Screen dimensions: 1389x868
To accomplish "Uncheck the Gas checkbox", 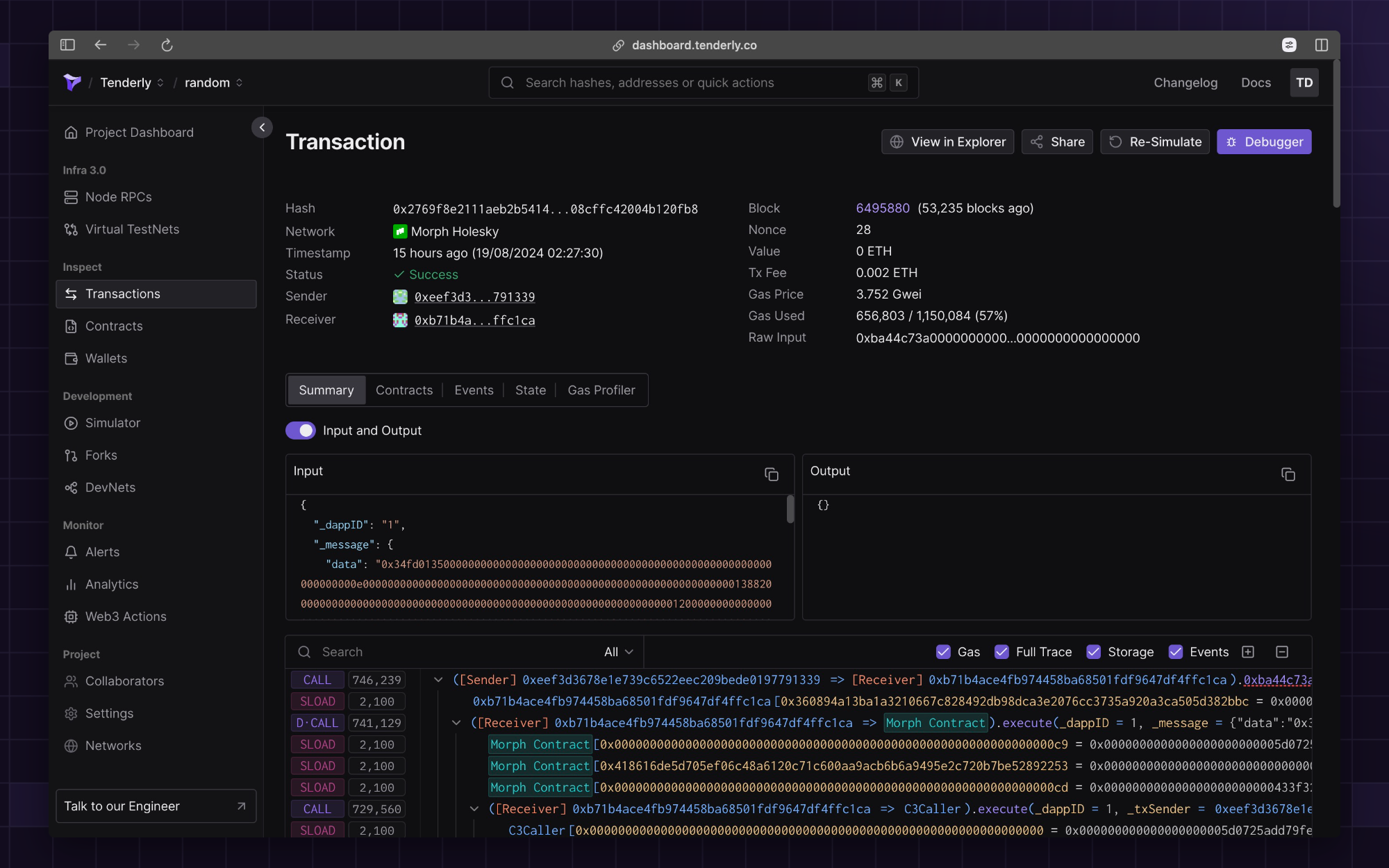I will click(x=943, y=652).
